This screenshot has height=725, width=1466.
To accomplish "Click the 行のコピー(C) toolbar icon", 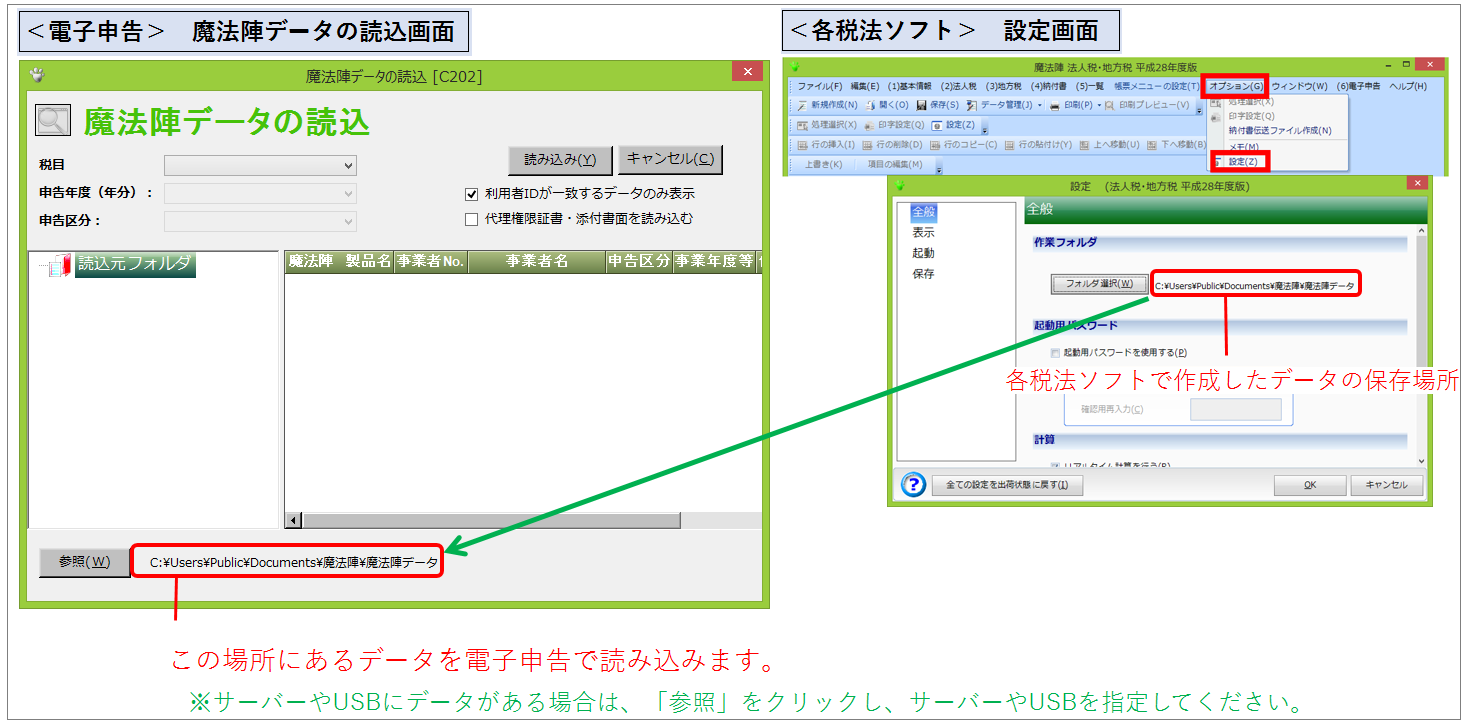I will (x=935, y=145).
